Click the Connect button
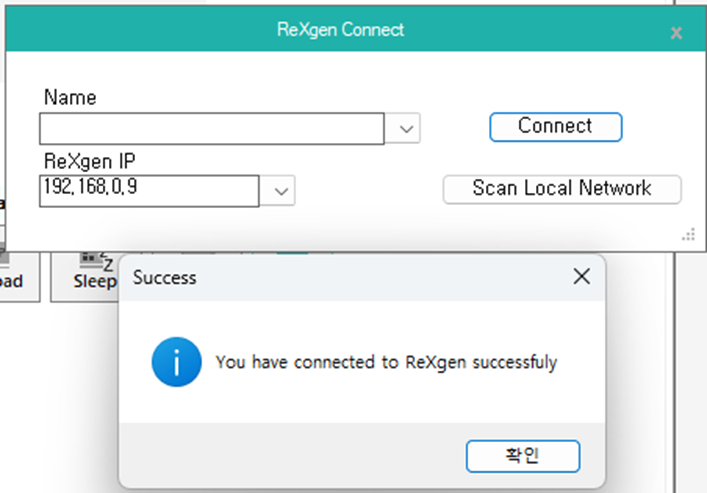The height and width of the screenshot is (493, 707). click(x=556, y=127)
